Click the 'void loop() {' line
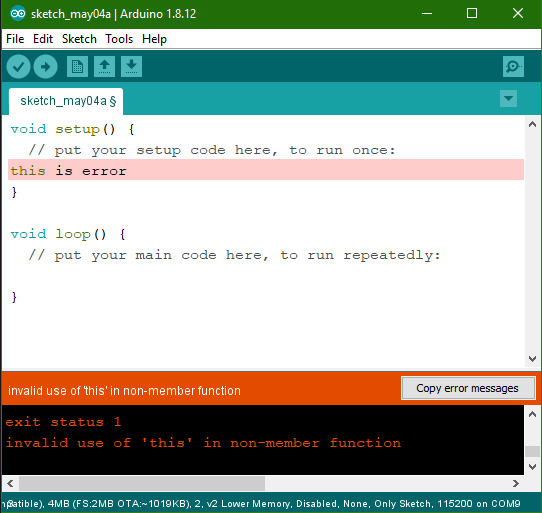The height and width of the screenshot is (513, 542). [68, 234]
